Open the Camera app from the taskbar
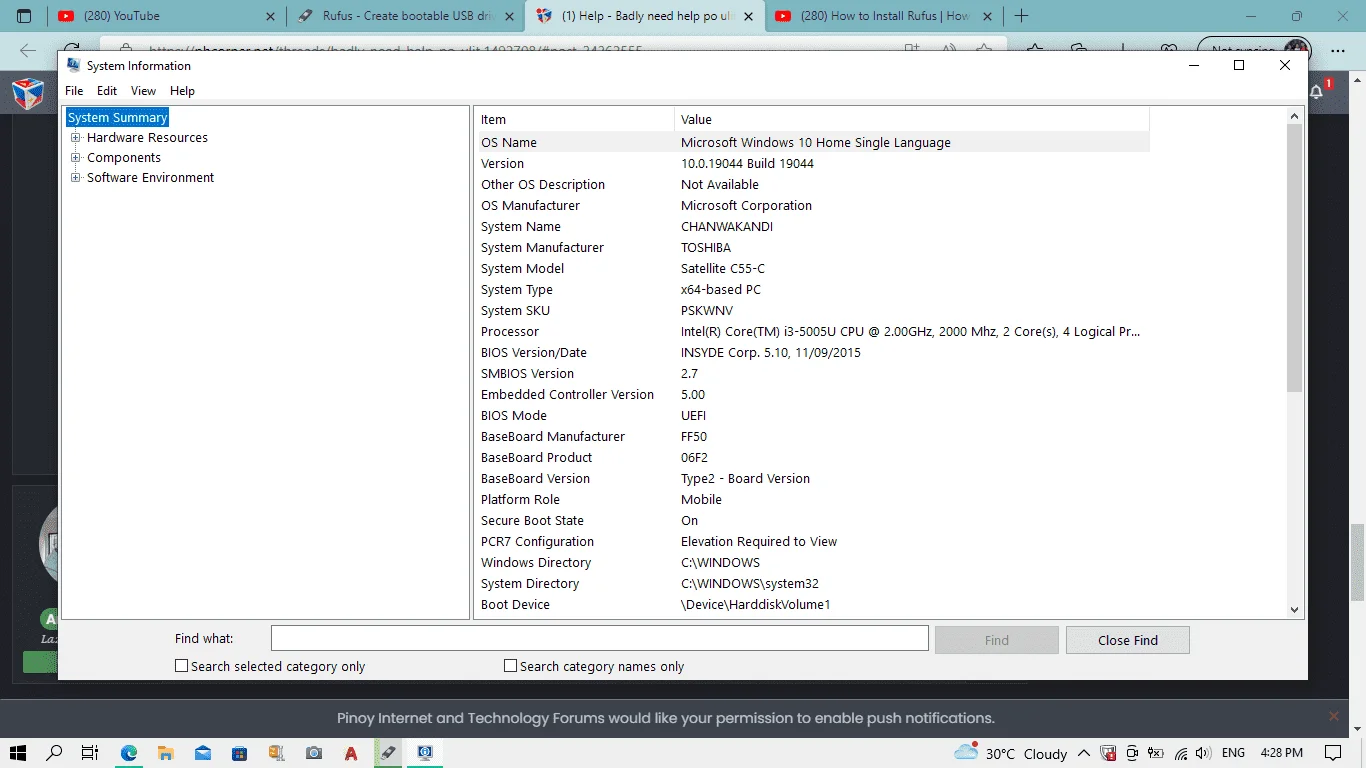This screenshot has height=768, width=1366. coord(314,753)
